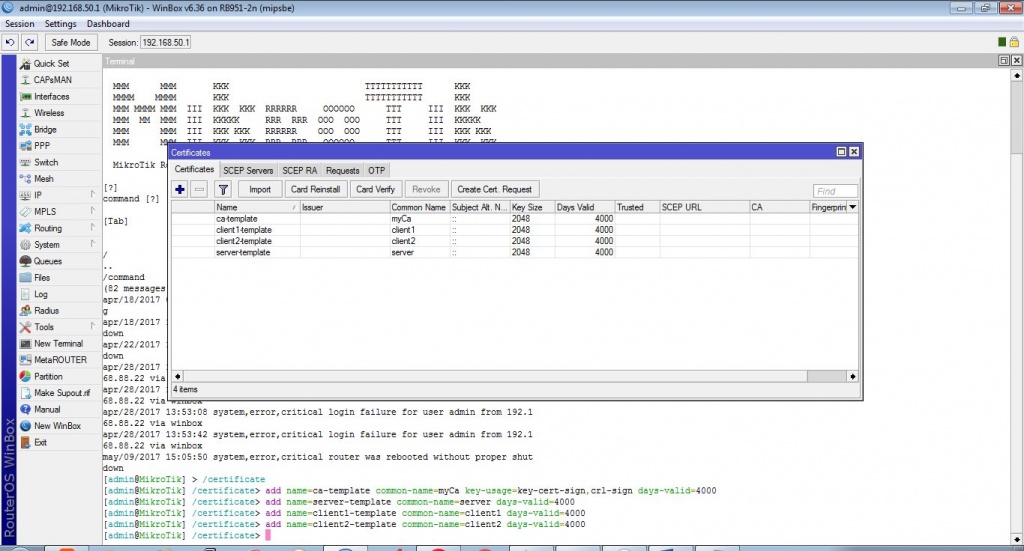Click the Revoke button

(x=426, y=189)
